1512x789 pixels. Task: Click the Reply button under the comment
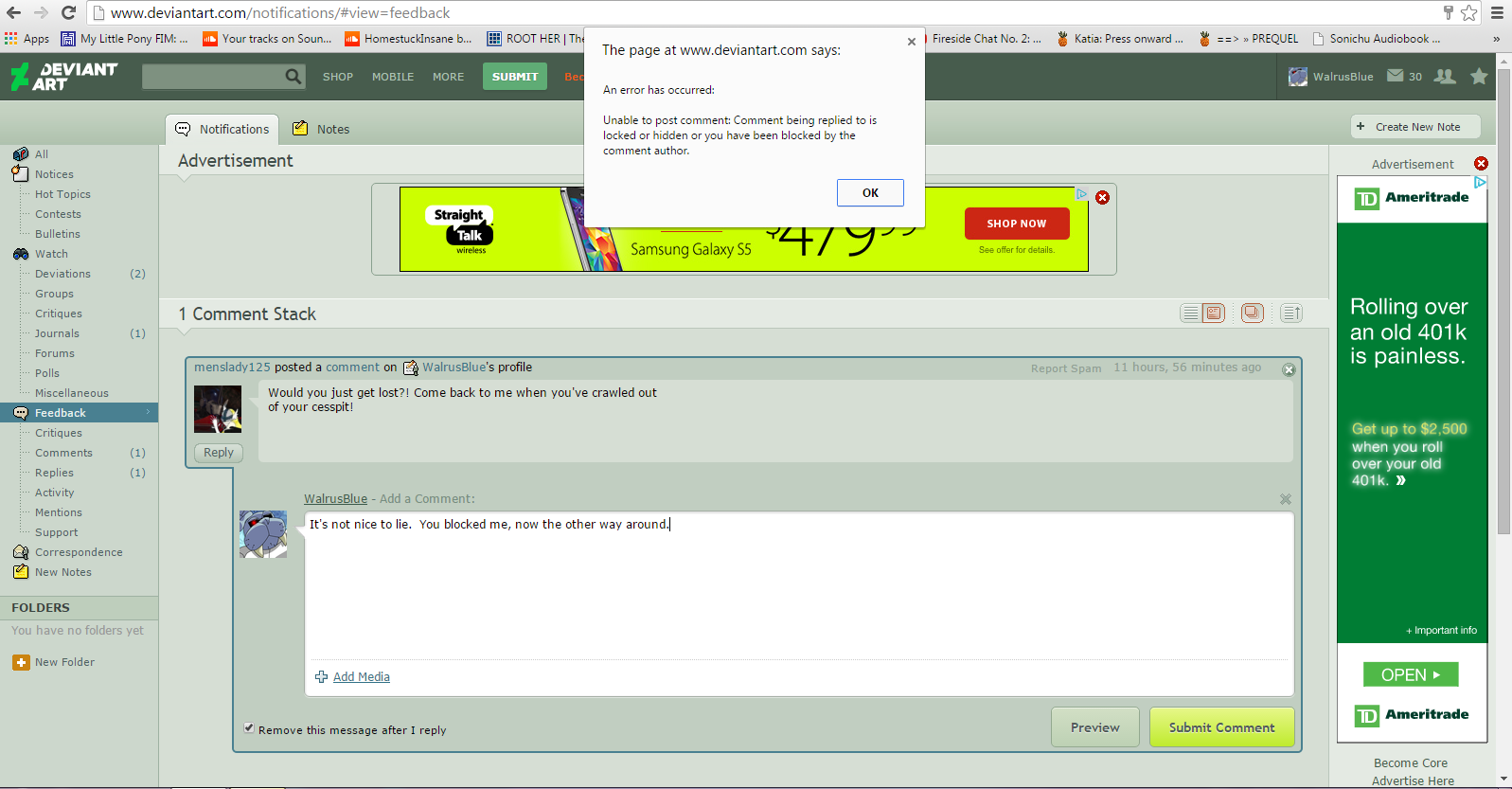click(x=219, y=453)
